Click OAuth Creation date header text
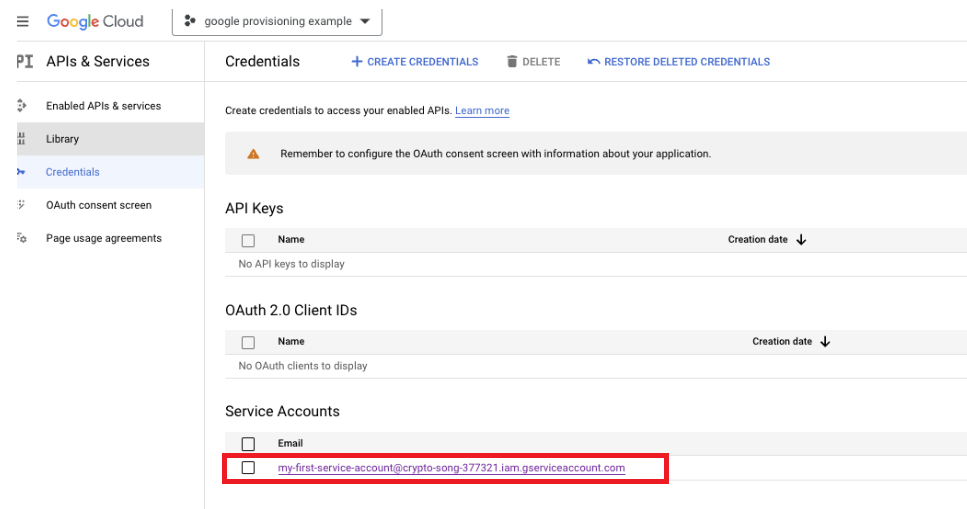 point(782,341)
